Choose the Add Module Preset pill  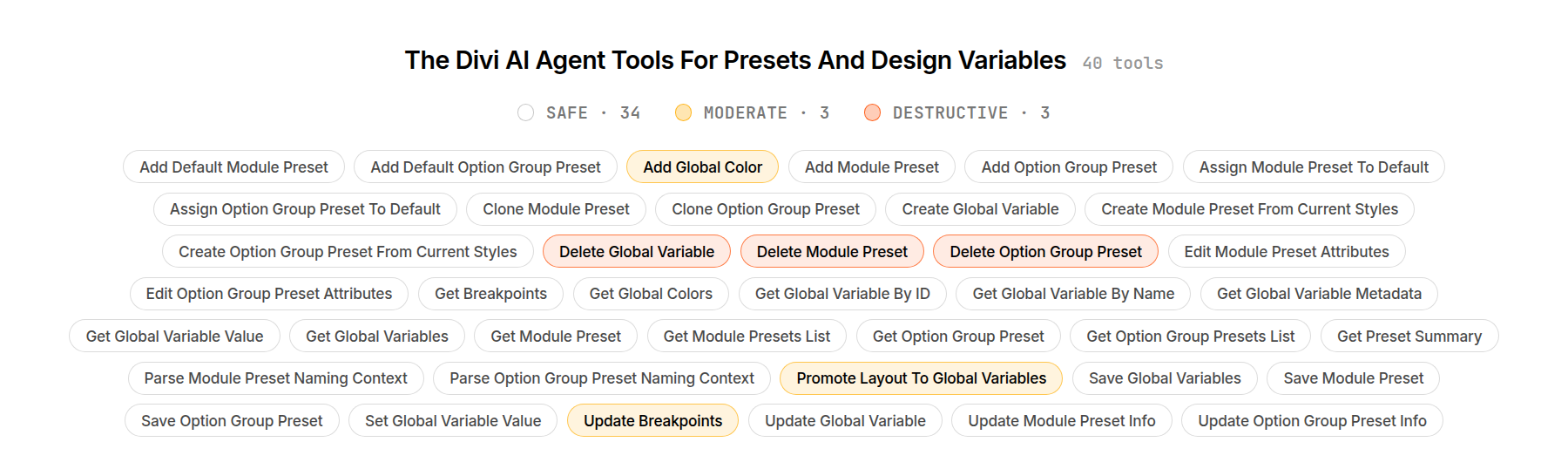871,167
